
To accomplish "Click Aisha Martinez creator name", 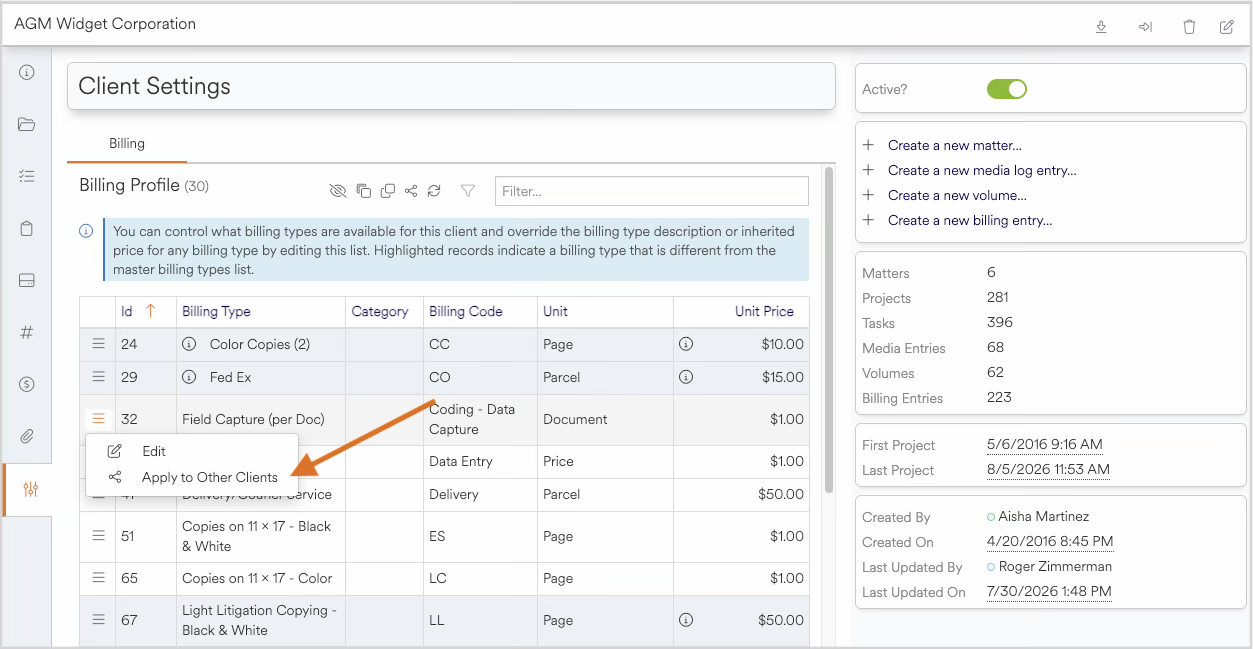I will [x=1044, y=517].
